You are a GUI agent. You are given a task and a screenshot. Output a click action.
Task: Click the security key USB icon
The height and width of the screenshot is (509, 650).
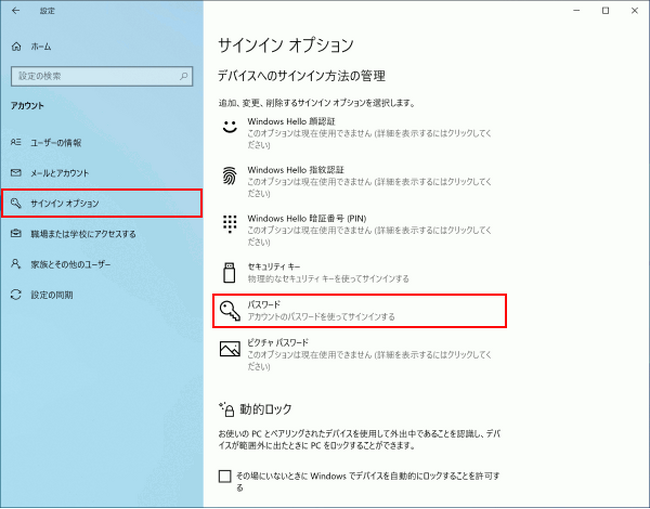[229, 270]
